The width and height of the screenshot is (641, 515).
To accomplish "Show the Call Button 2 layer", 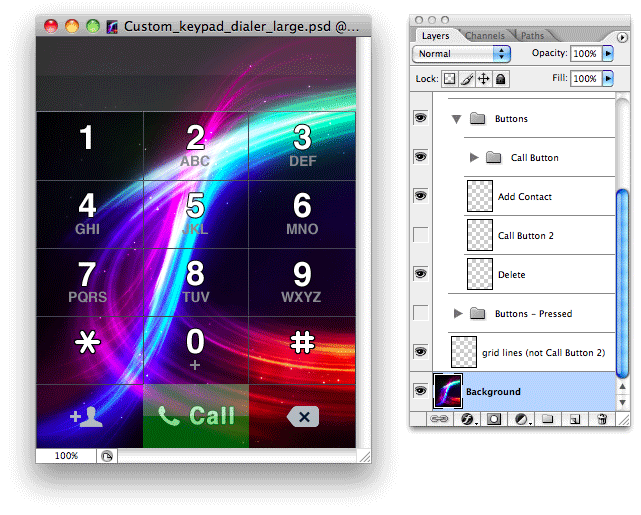I will coord(420,235).
